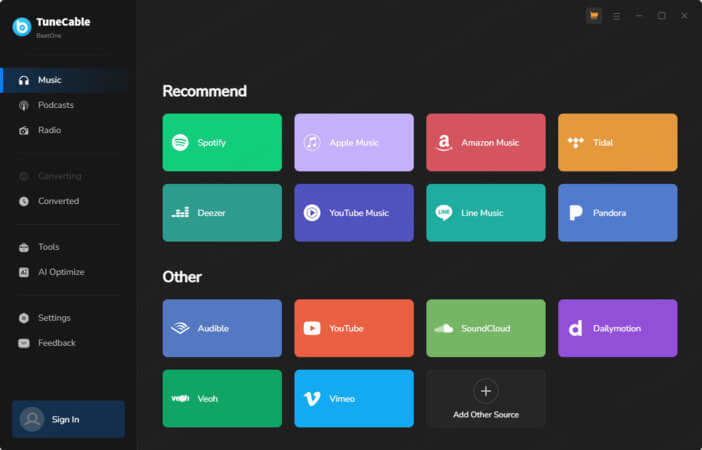Click the Vimeo logo icon
Screen dimensions: 702x450
pos(312,398)
